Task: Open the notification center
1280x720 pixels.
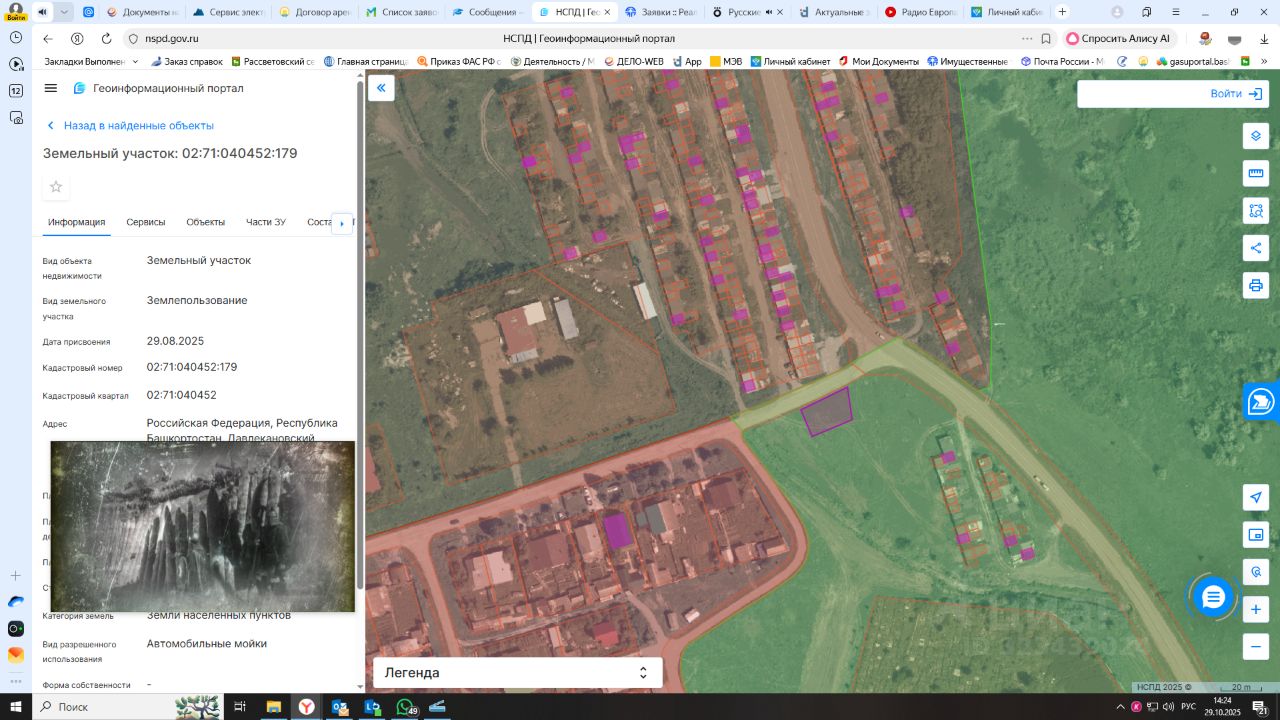Action: (x=1261, y=707)
